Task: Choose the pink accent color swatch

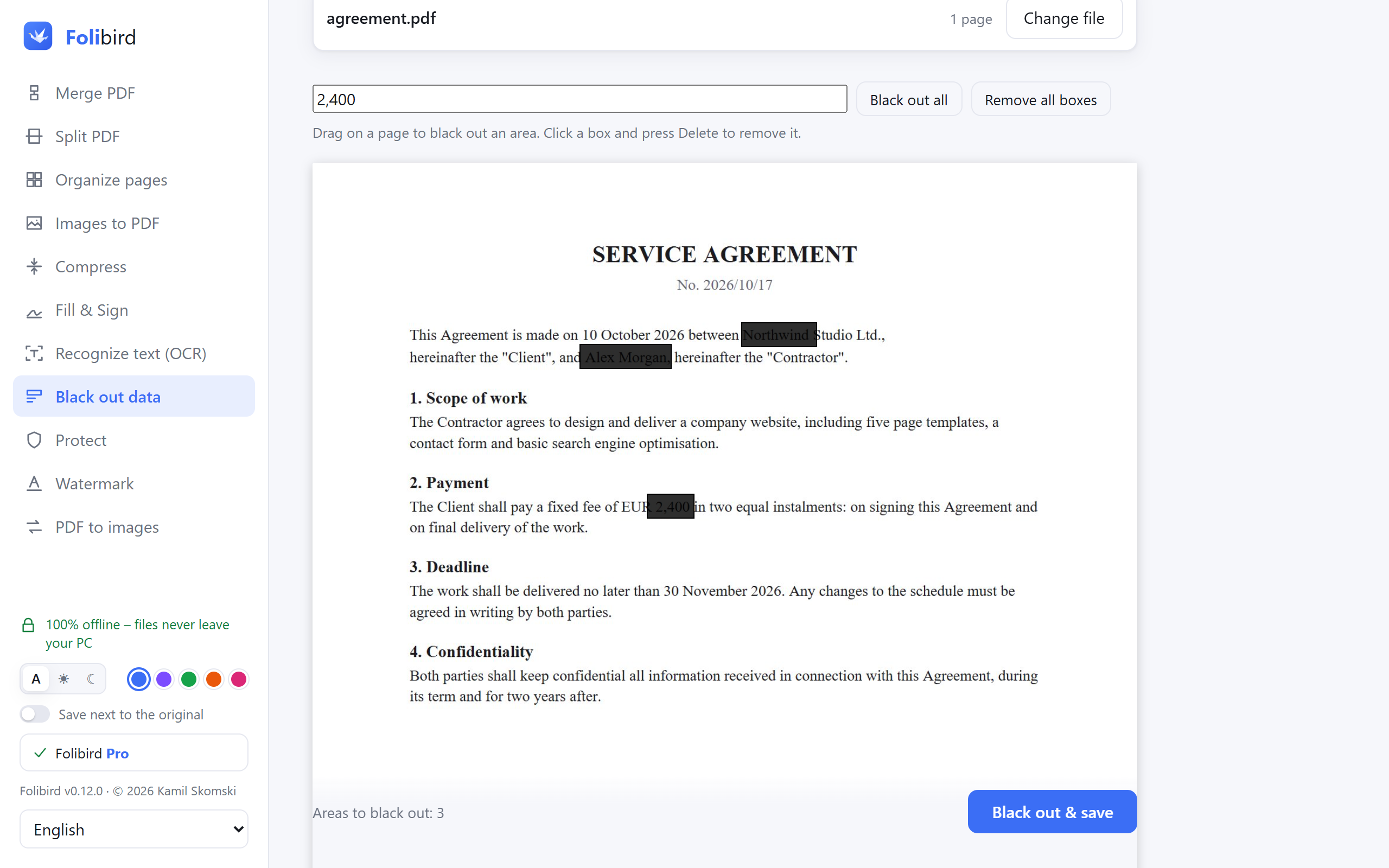Action: pyautogui.click(x=239, y=679)
